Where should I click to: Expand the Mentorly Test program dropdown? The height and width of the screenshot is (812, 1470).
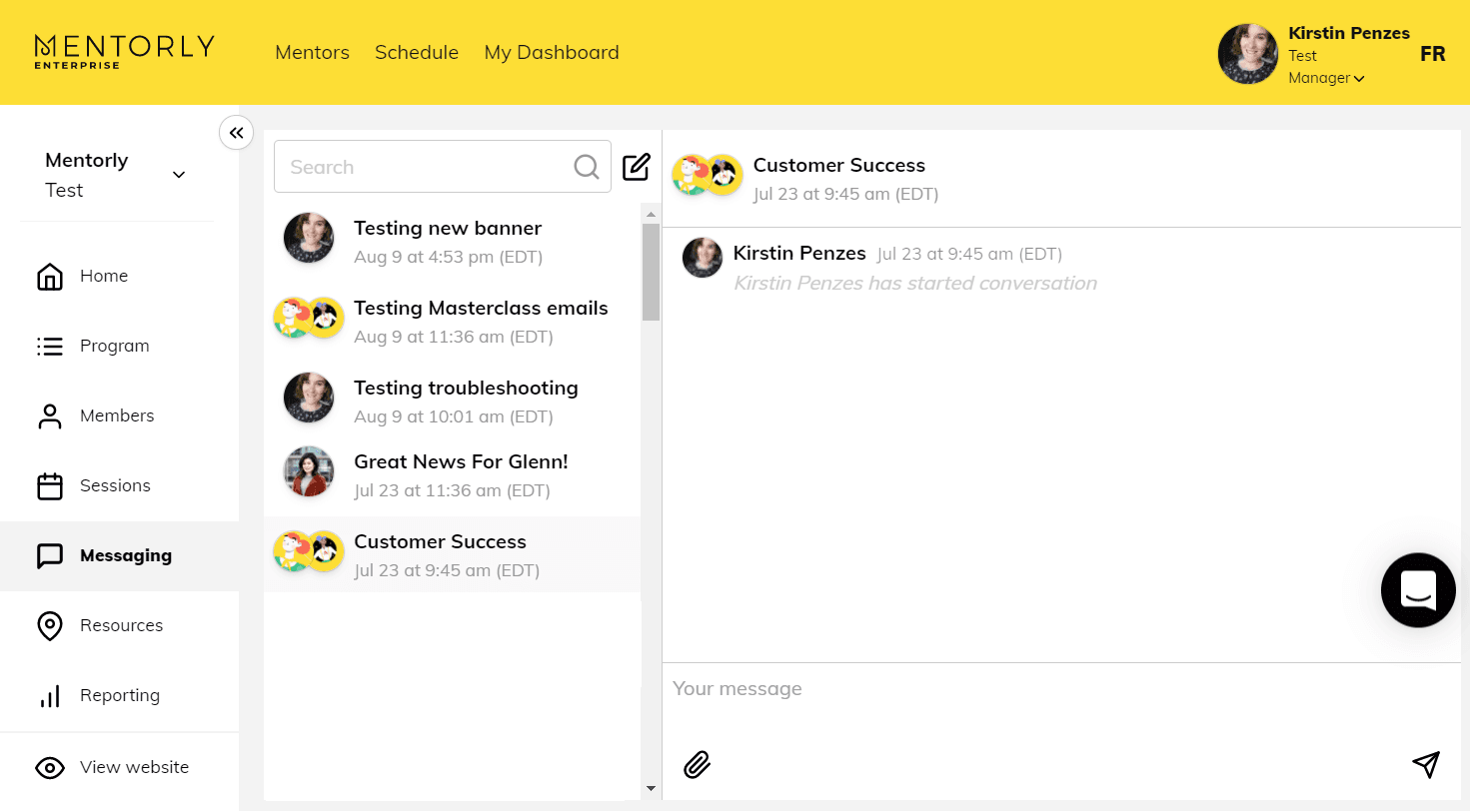(x=179, y=175)
